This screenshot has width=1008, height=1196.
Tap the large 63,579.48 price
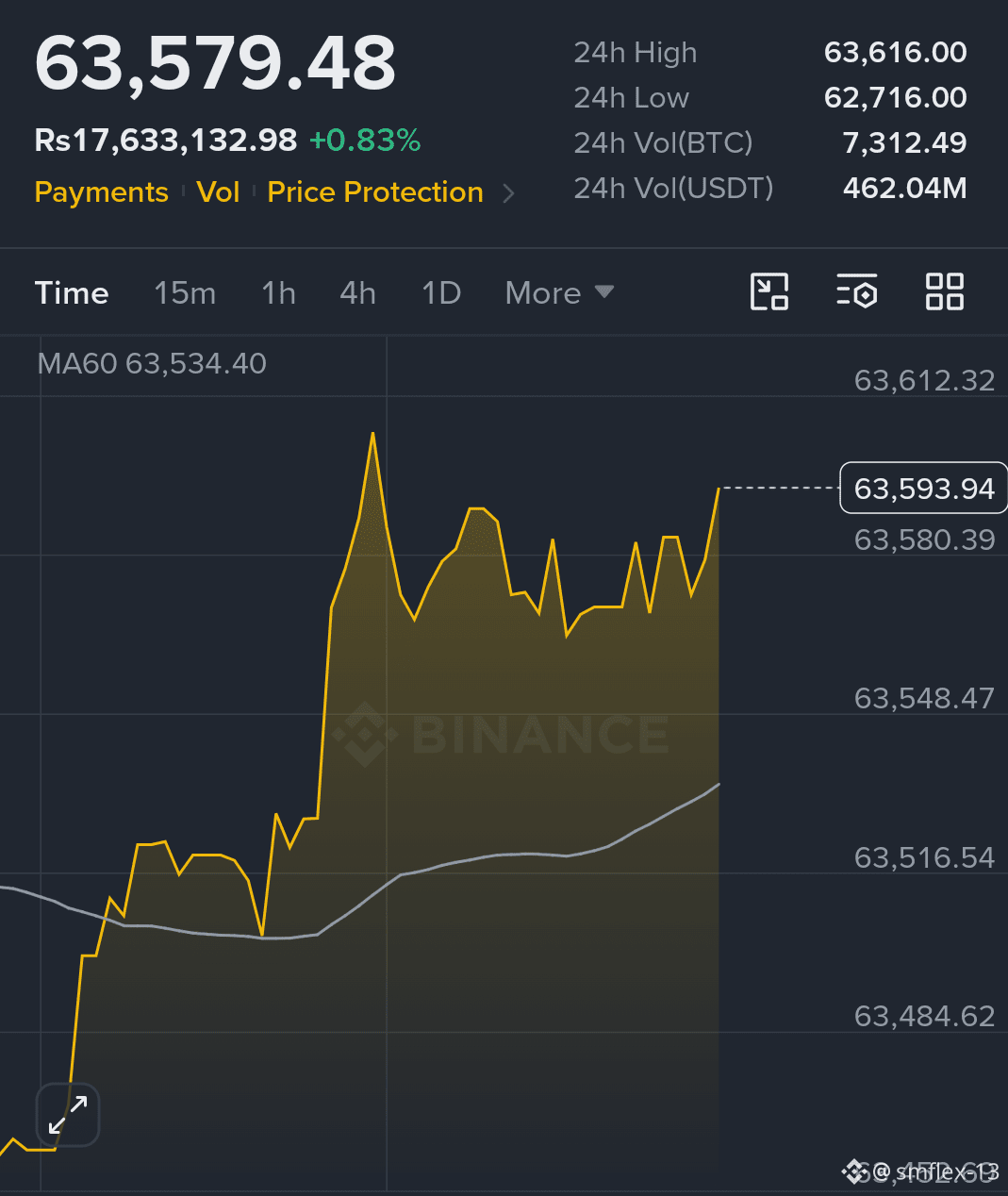tap(215, 64)
